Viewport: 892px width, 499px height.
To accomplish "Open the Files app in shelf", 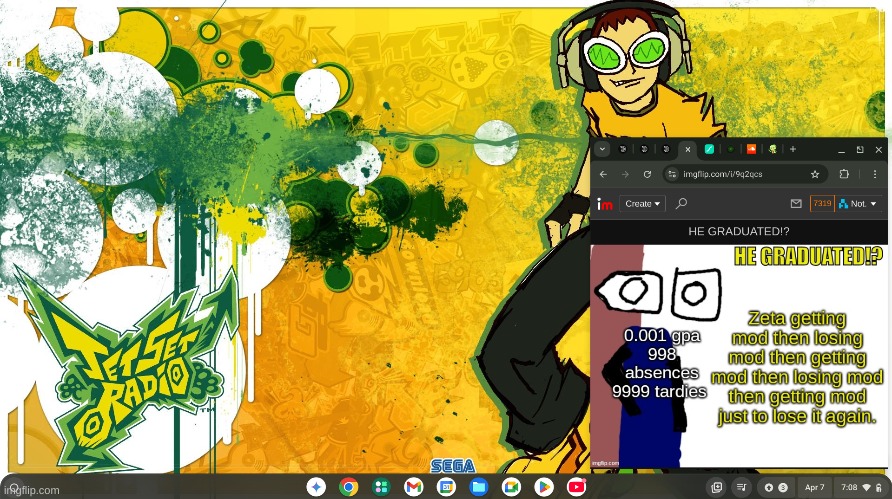I will (x=478, y=487).
